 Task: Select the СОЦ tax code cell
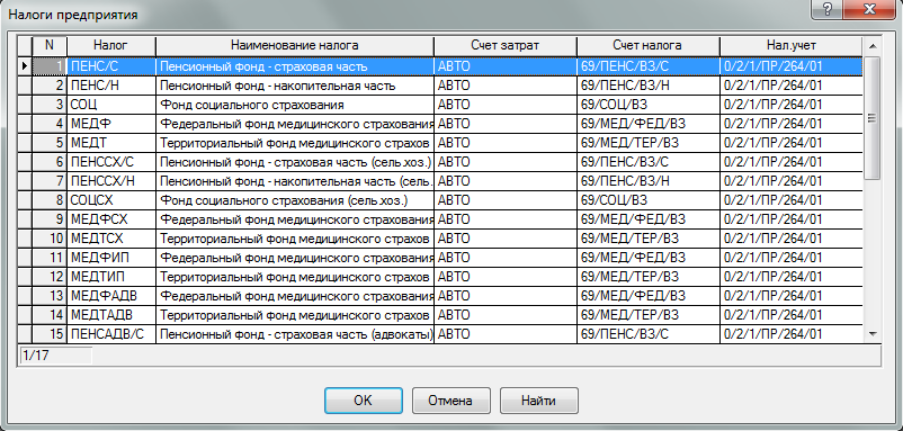(x=110, y=104)
